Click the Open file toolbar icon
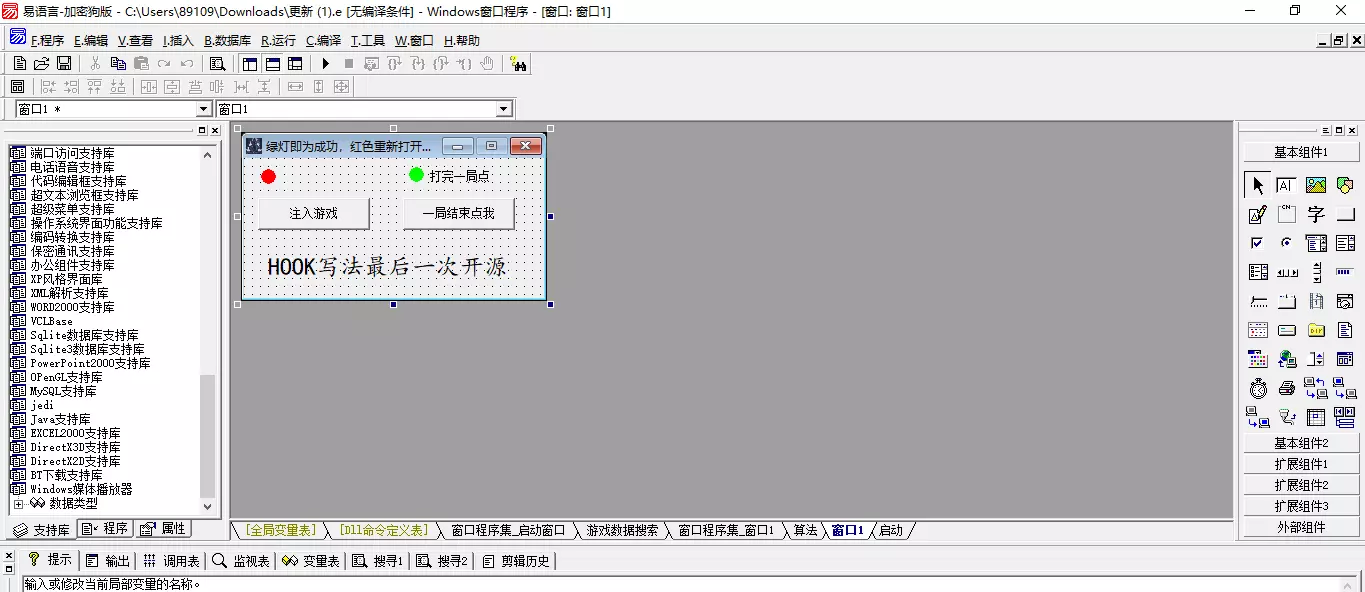 pos(41,64)
